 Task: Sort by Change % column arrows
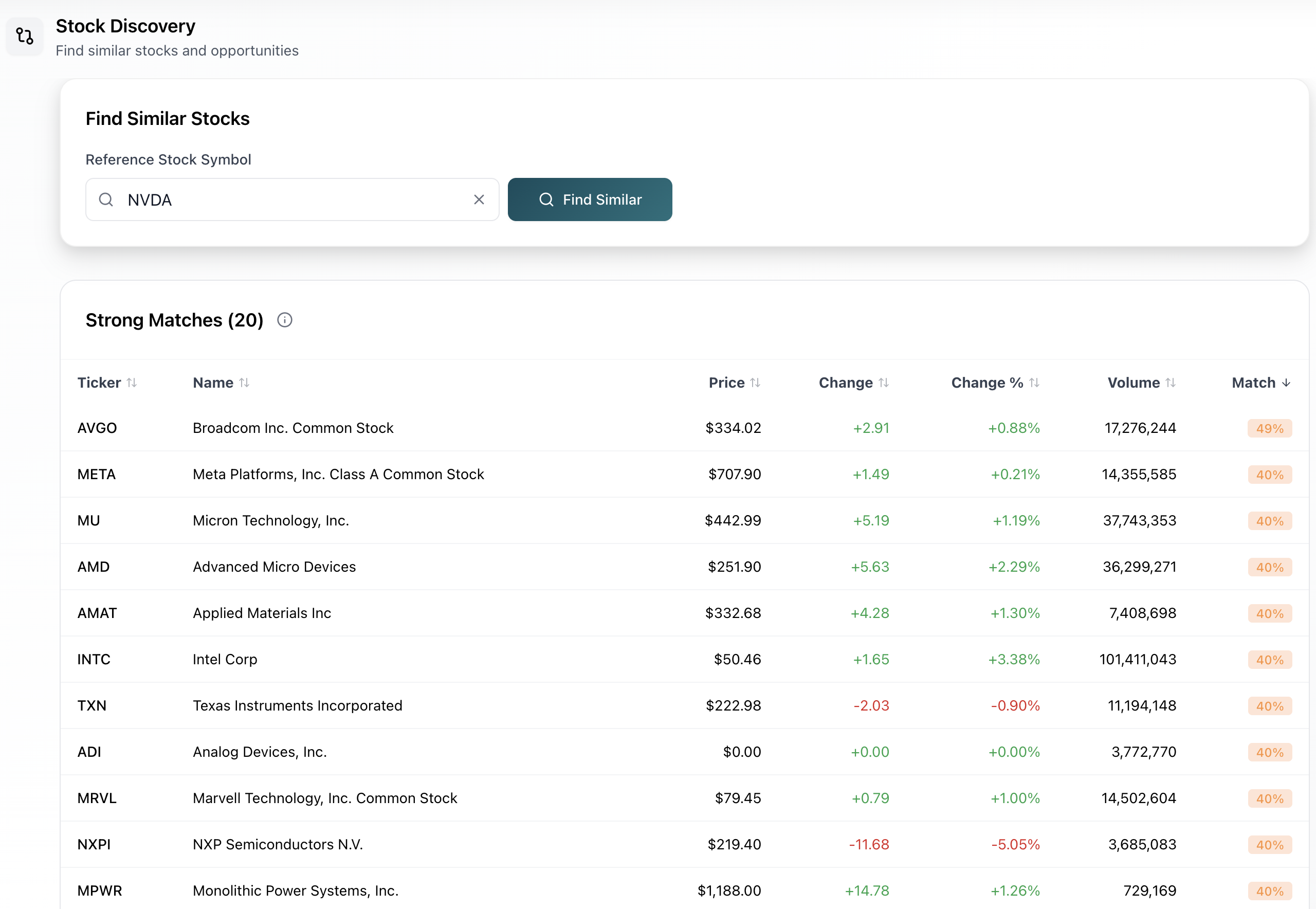pos(1034,383)
